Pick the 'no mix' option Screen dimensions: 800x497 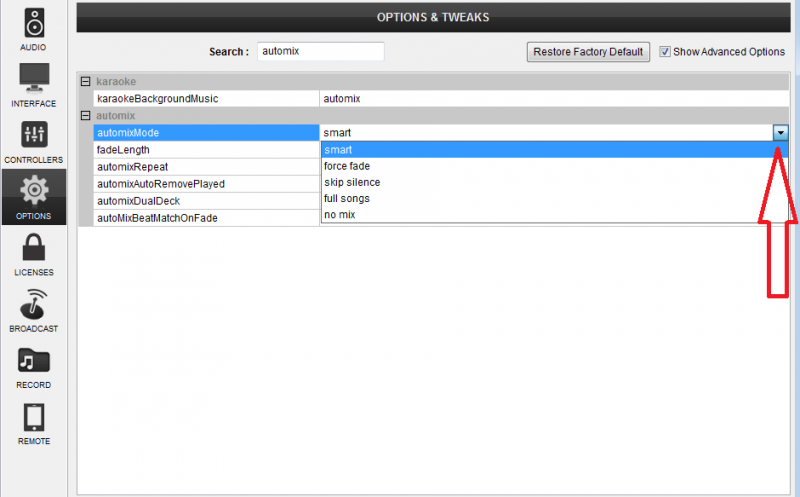click(339, 215)
